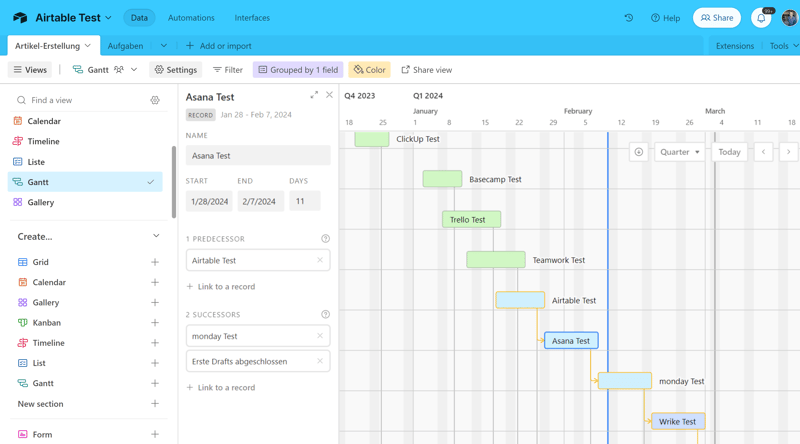Viewport: 800px width, 444px height.
Task: Click the Share button
Action: click(717, 18)
